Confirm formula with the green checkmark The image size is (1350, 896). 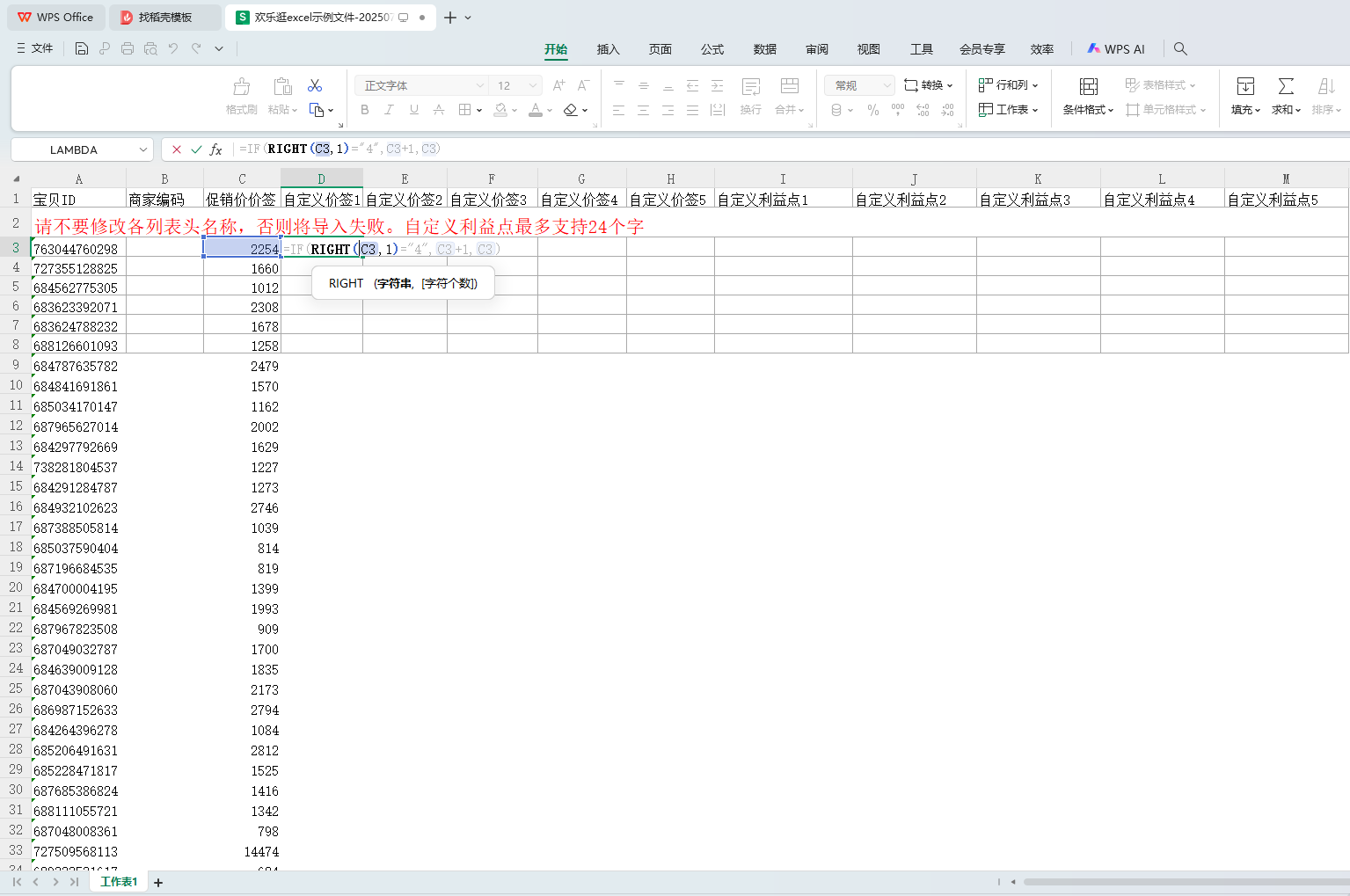196,149
